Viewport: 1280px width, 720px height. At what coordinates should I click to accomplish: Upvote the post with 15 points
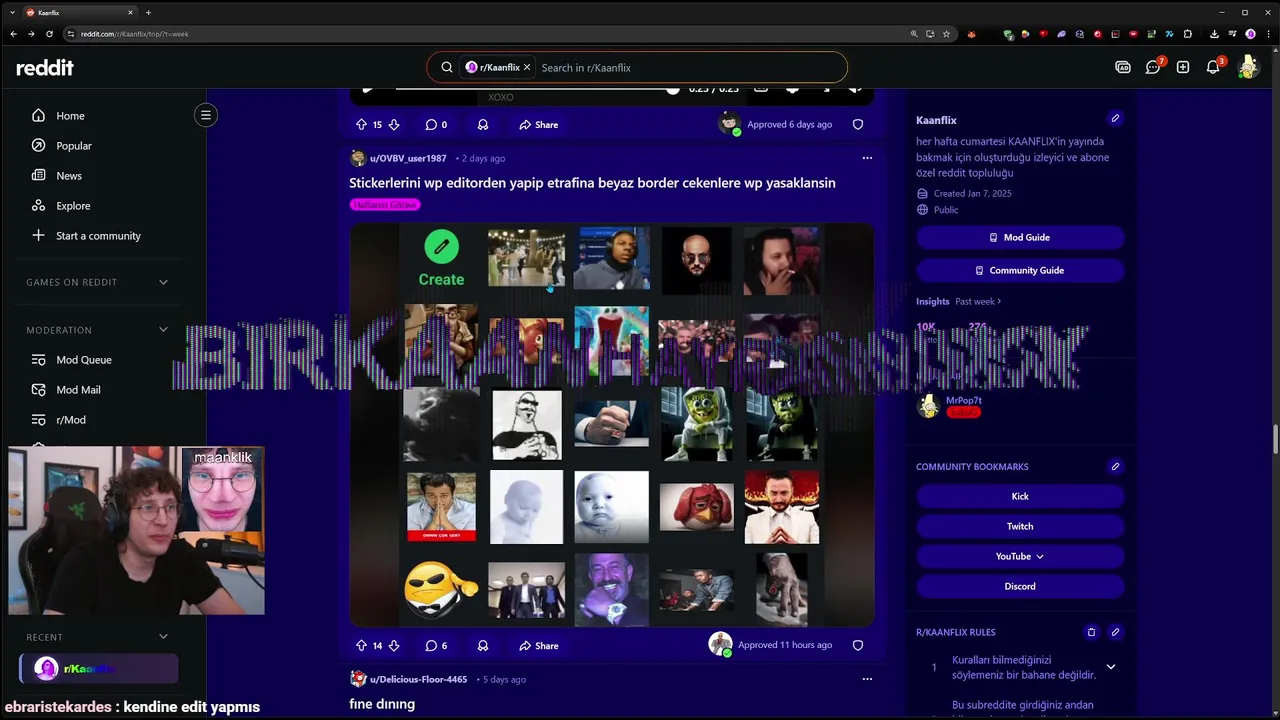tap(361, 125)
